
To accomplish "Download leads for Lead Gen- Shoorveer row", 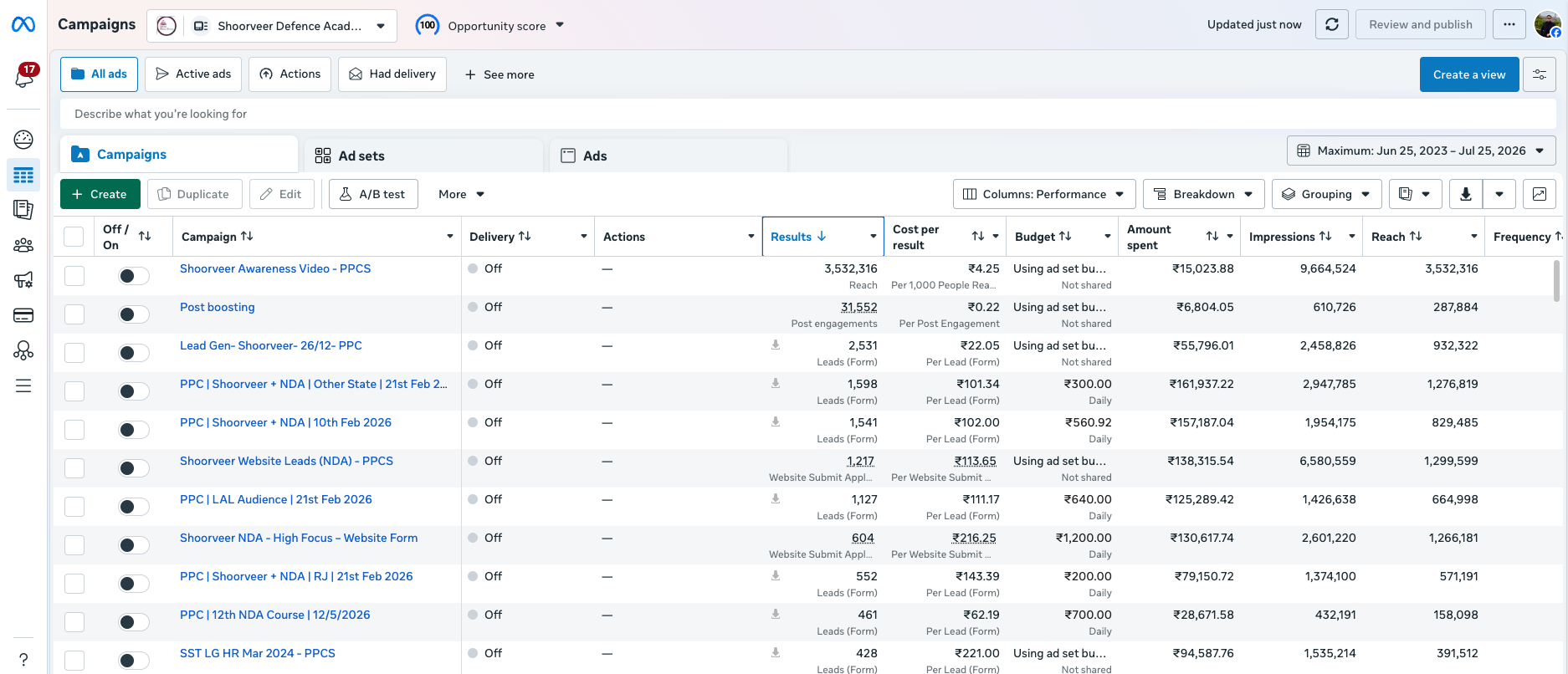I will 776,345.
